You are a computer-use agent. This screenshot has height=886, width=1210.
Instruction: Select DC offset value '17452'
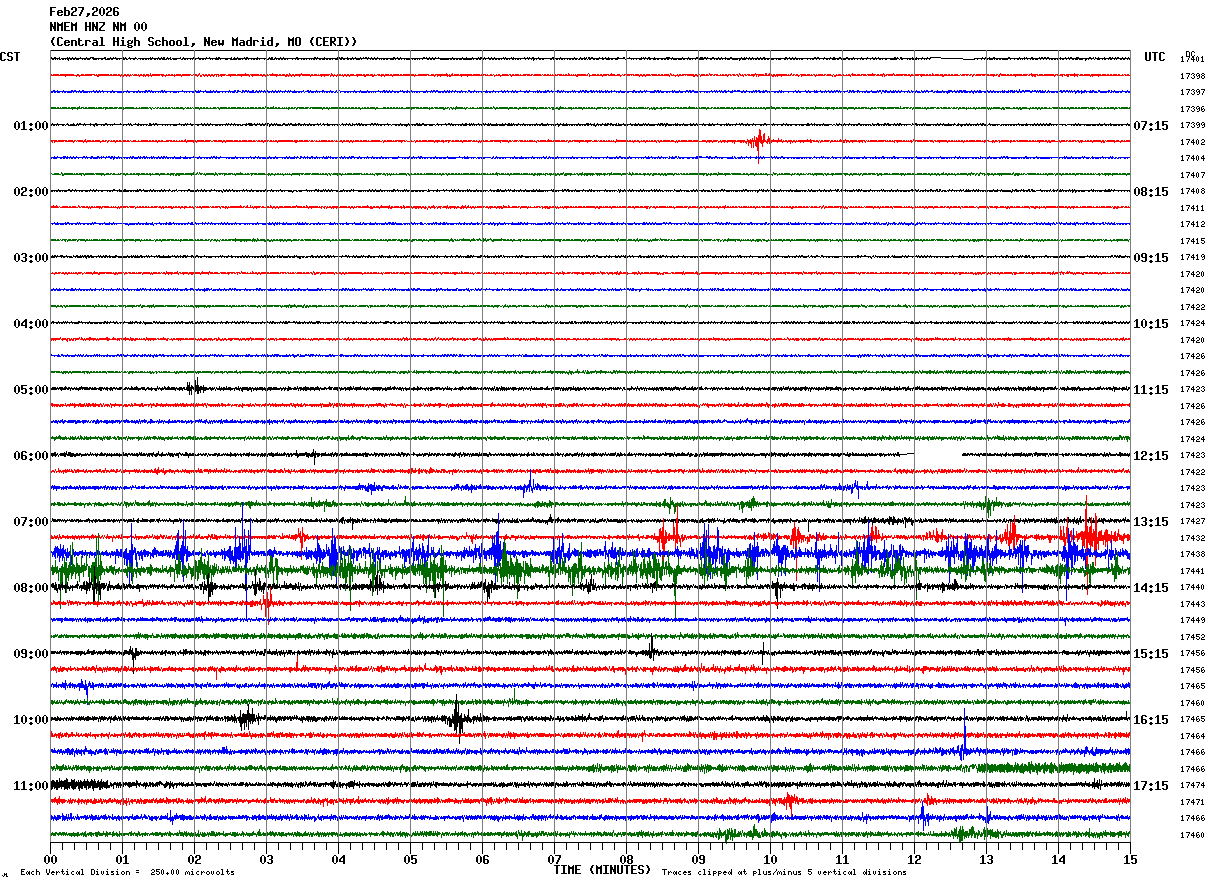point(1192,637)
